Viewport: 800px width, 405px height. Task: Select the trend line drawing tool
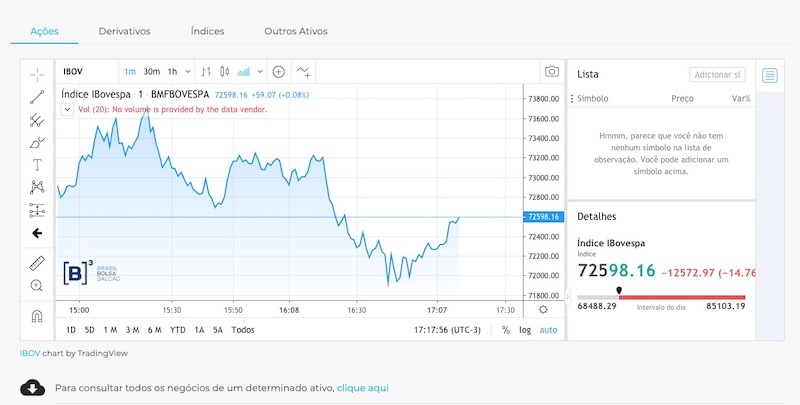pos(37,97)
